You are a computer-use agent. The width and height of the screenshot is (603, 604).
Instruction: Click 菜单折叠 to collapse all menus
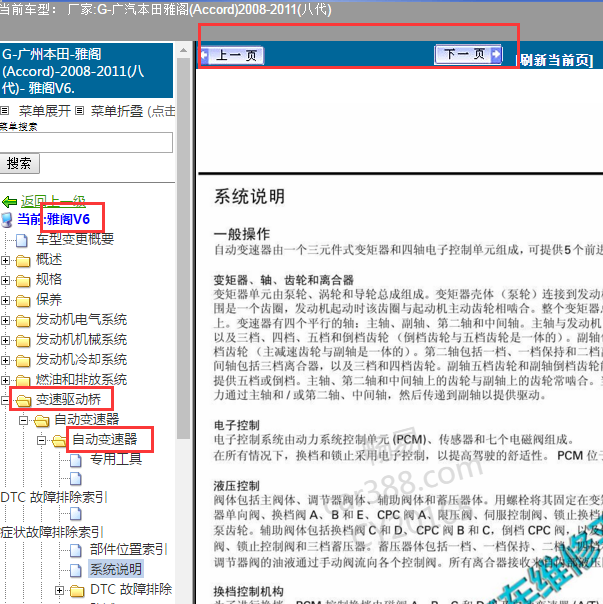116,111
